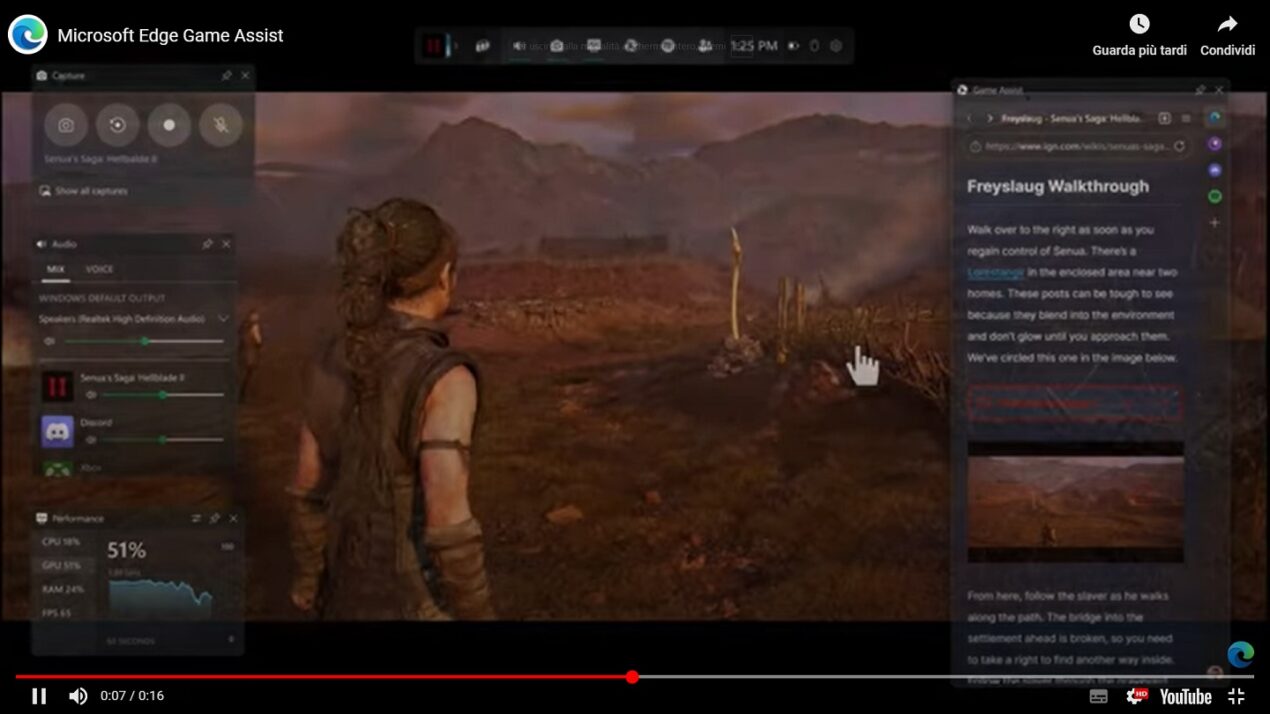This screenshot has height=714, width=1270.
Task: Open the Performance widget options icon
Action: pyautogui.click(x=196, y=518)
